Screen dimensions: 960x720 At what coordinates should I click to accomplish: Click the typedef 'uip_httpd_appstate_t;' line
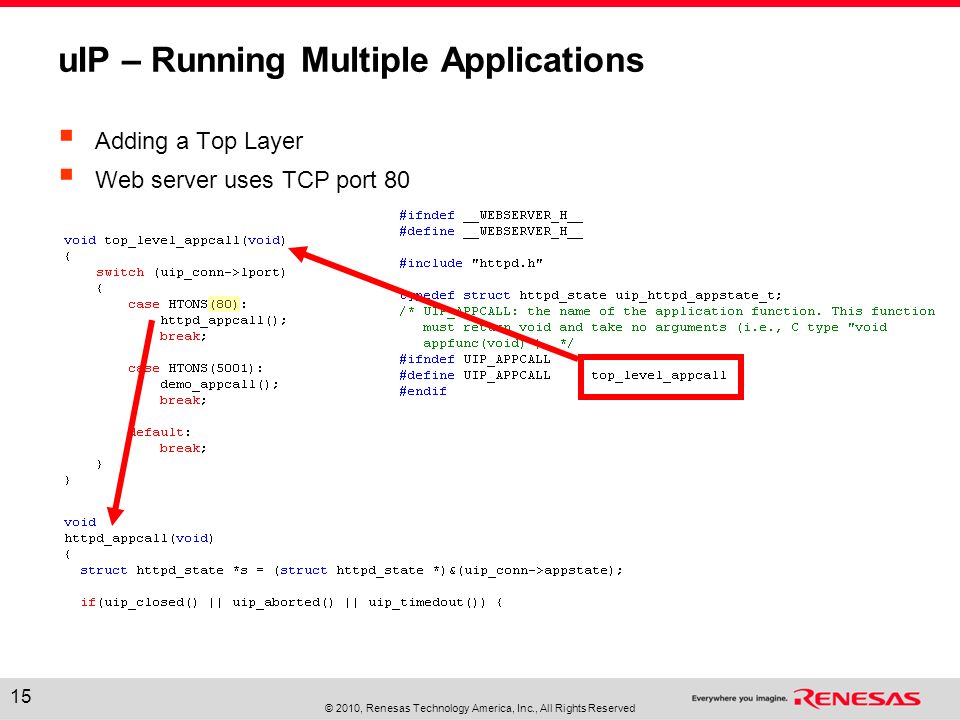click(590, 295)
